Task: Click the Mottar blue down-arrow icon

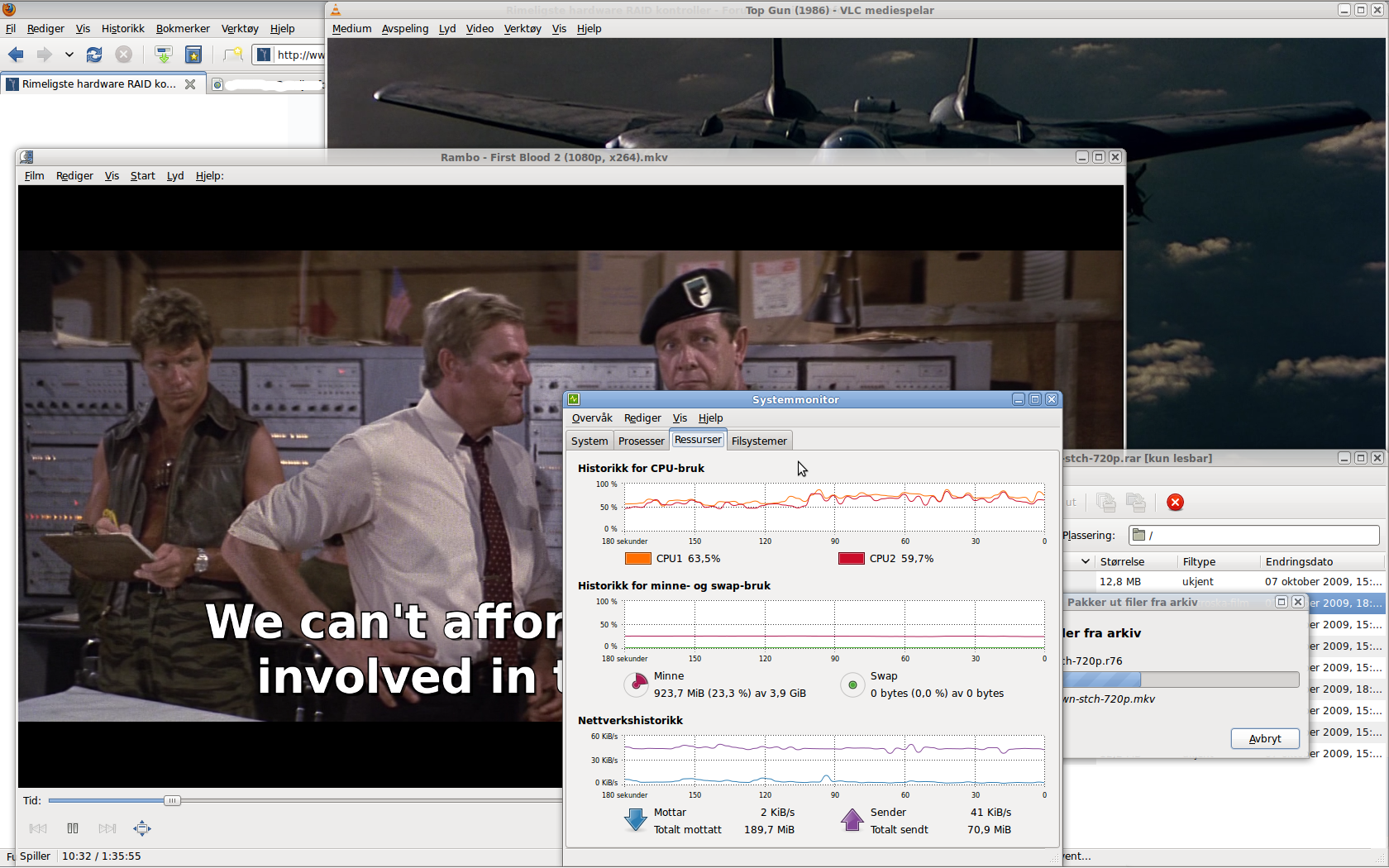Action: (636, 820)
